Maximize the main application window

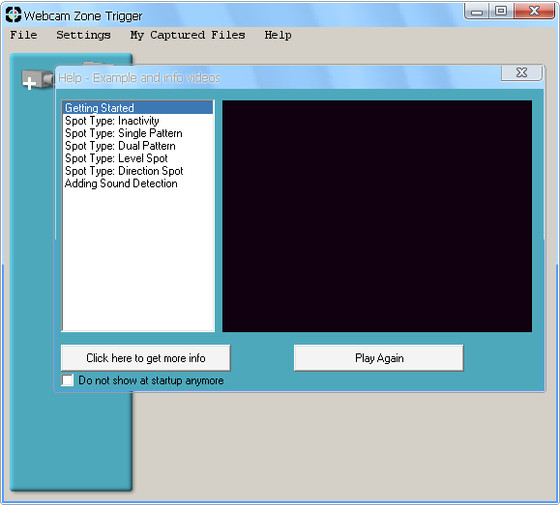point(501,11)
